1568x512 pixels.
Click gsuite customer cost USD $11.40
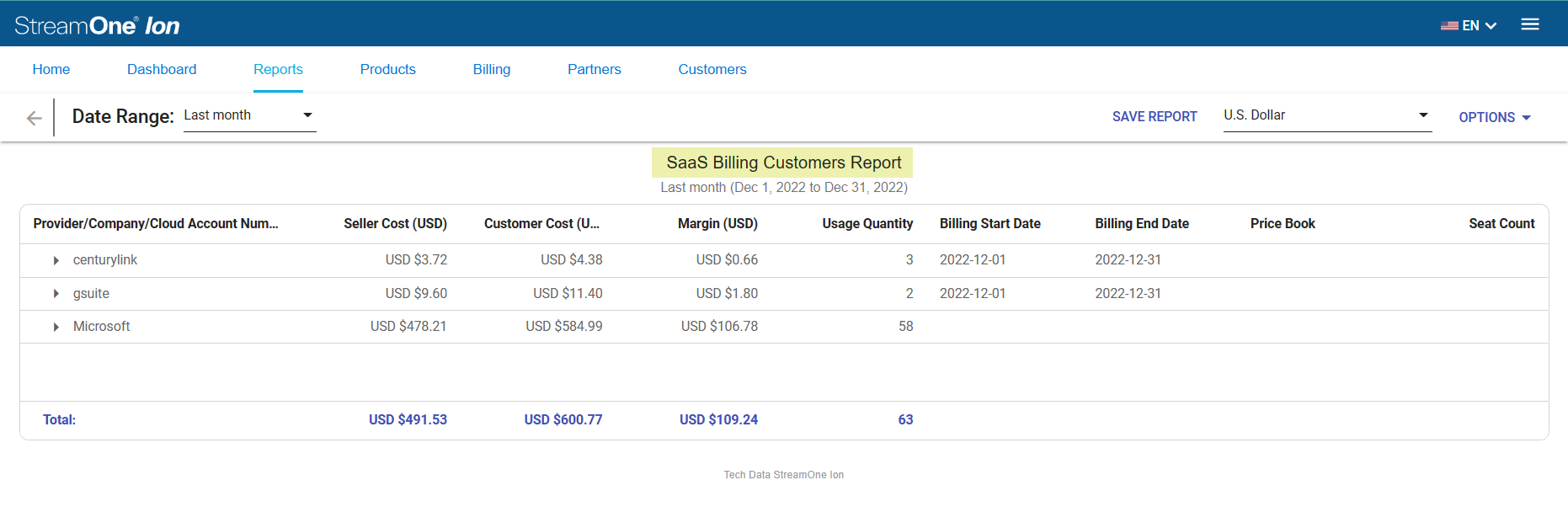pyautogui.click(x=568, y=293)
